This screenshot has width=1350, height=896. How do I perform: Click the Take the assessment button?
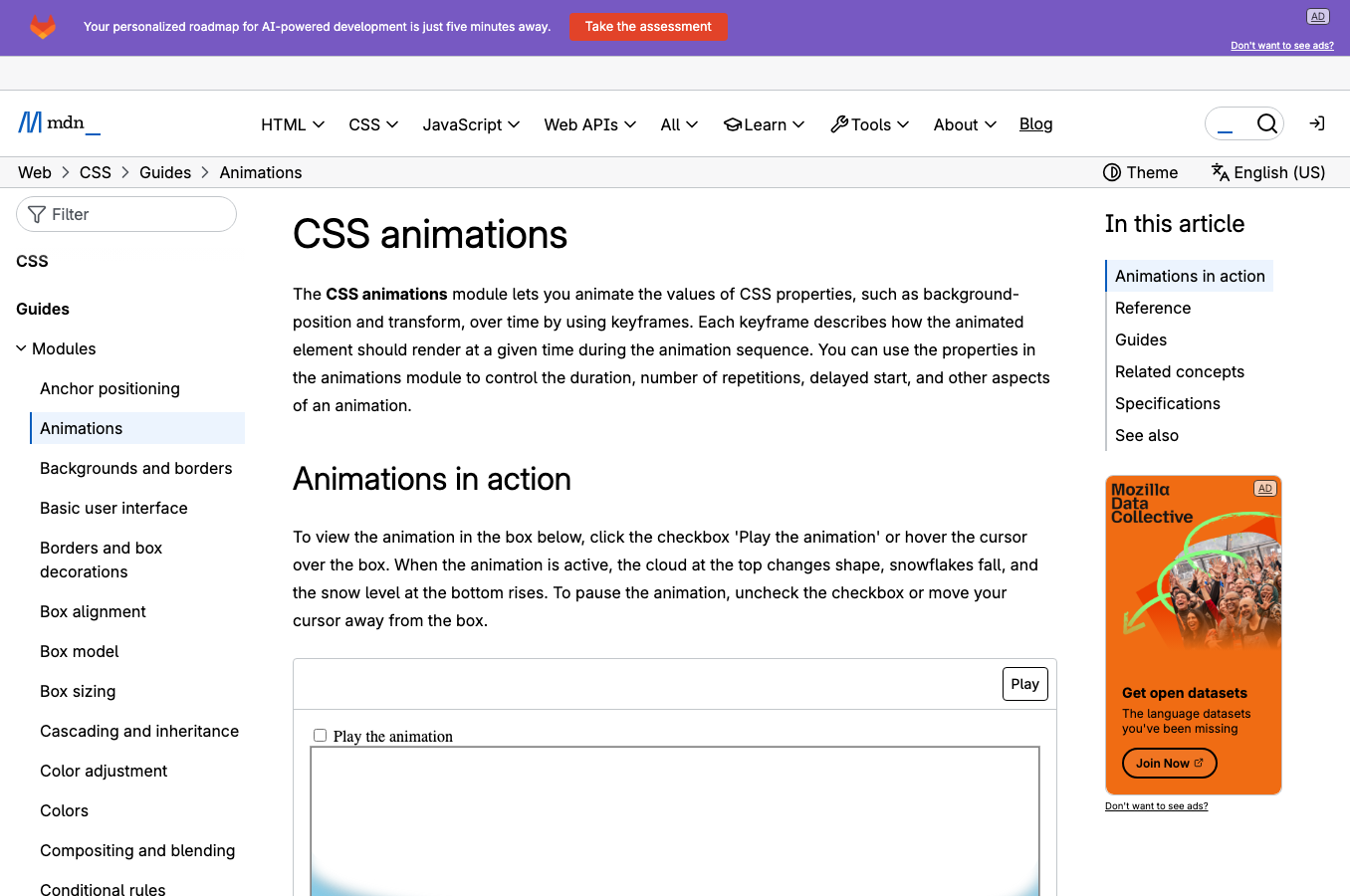648,27
